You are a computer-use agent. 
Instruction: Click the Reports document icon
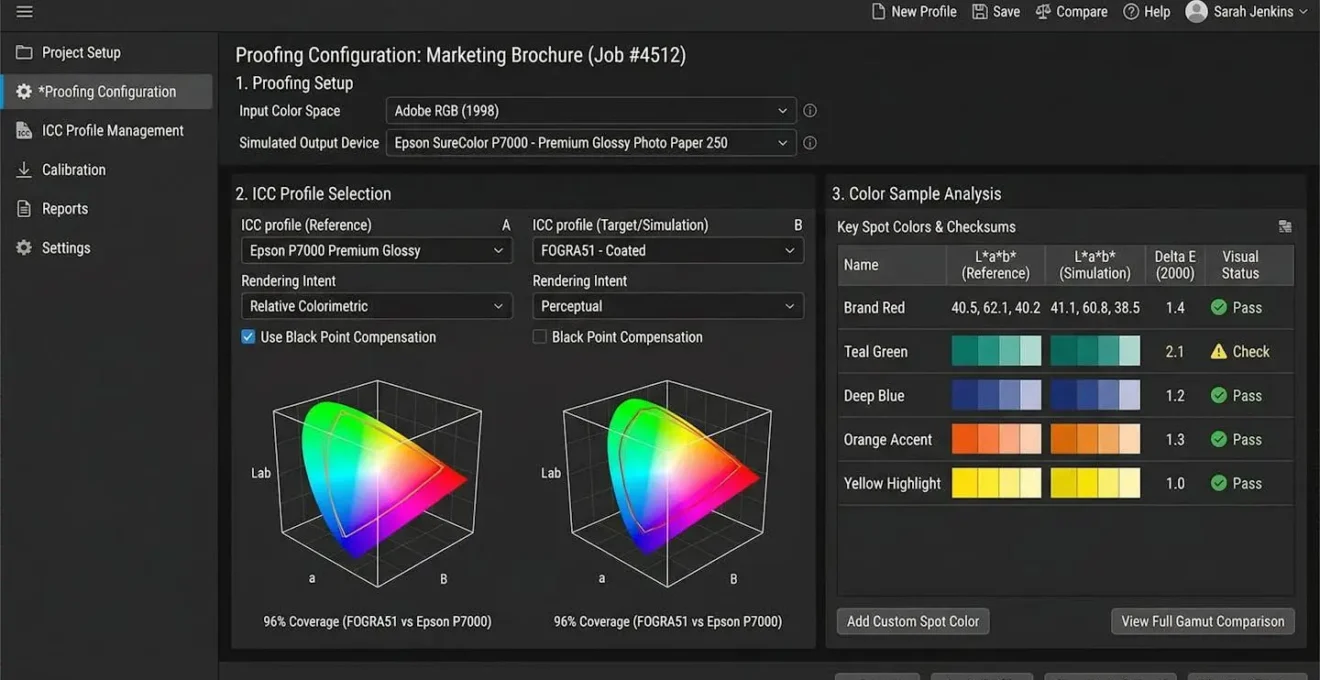click(x=24, y=208)
